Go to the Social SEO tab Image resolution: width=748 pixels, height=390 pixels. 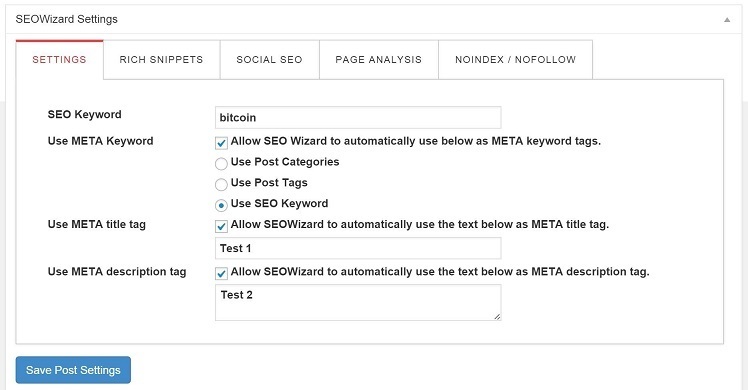(270, 60)
